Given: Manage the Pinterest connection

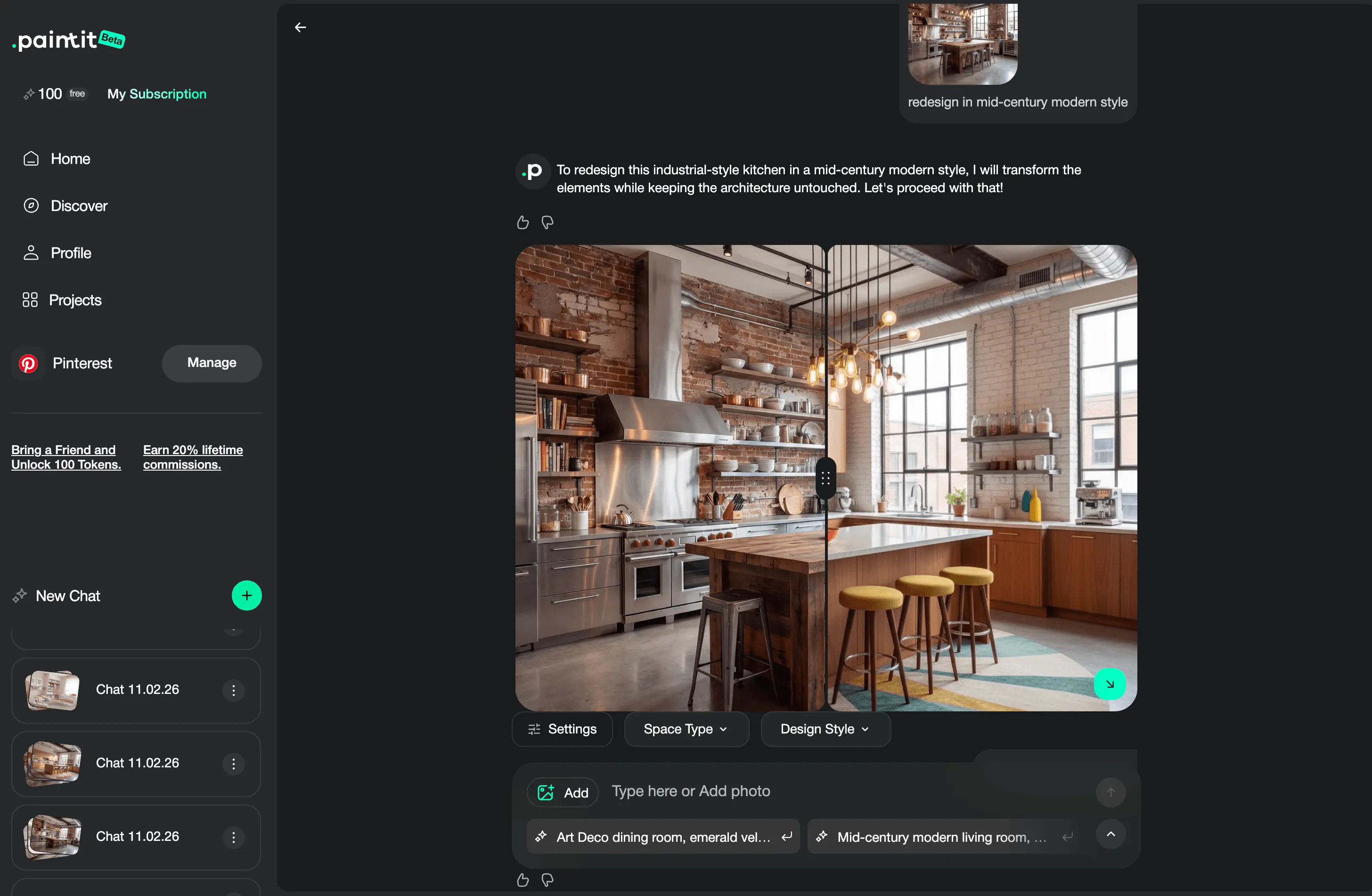Looking at the screenshot, I should point(212,363).
